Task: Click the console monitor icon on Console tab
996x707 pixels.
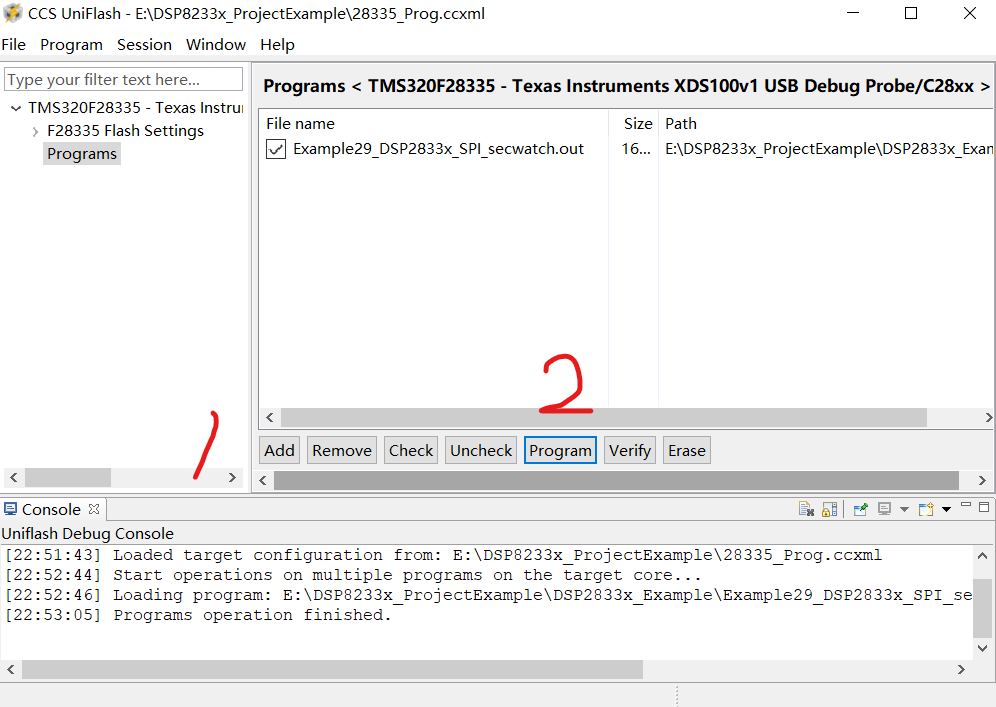Action: coord(10,509)
